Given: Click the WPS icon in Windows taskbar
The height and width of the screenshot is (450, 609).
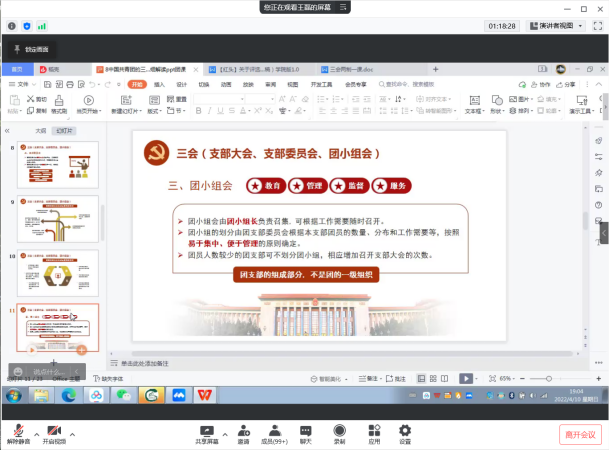Looking at the screenshot, I should coord(204,396).
